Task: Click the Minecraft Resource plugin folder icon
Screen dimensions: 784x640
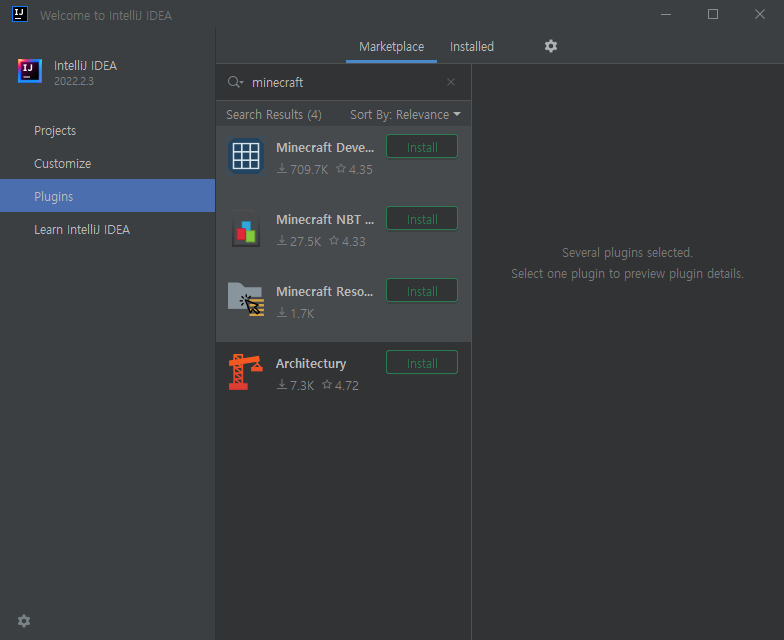Action: click(246, 300)
